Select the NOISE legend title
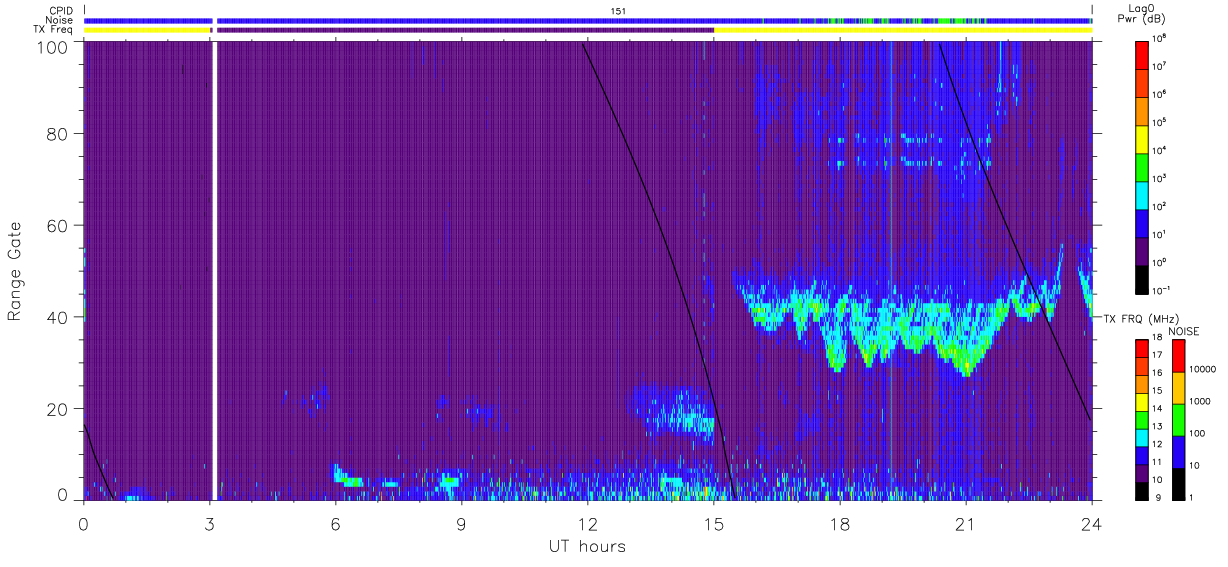 pyautogui.click(x=1185, y=331)
